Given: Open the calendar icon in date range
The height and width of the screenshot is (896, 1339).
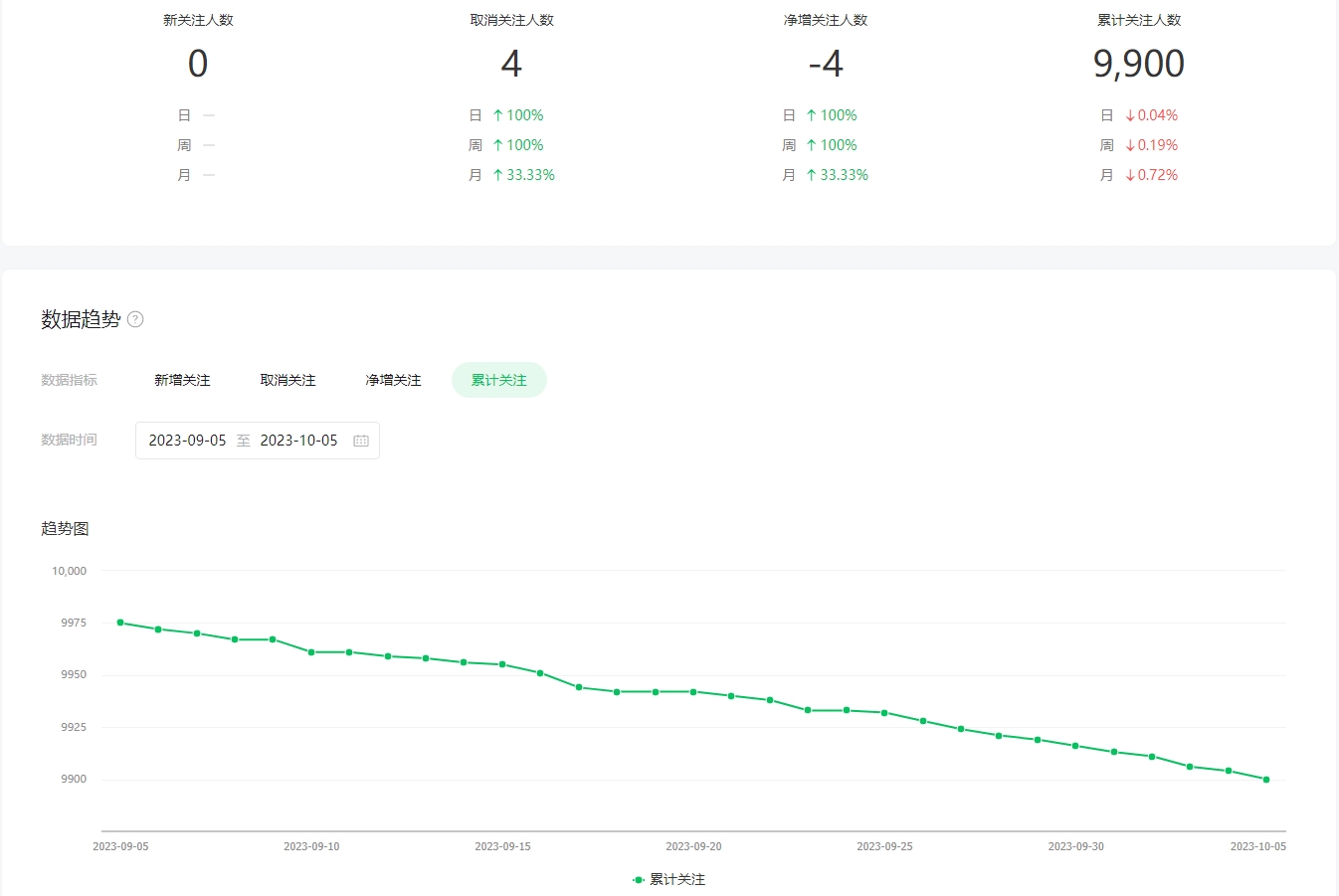Looking at the screenshot, I should (x=361, y=441).
